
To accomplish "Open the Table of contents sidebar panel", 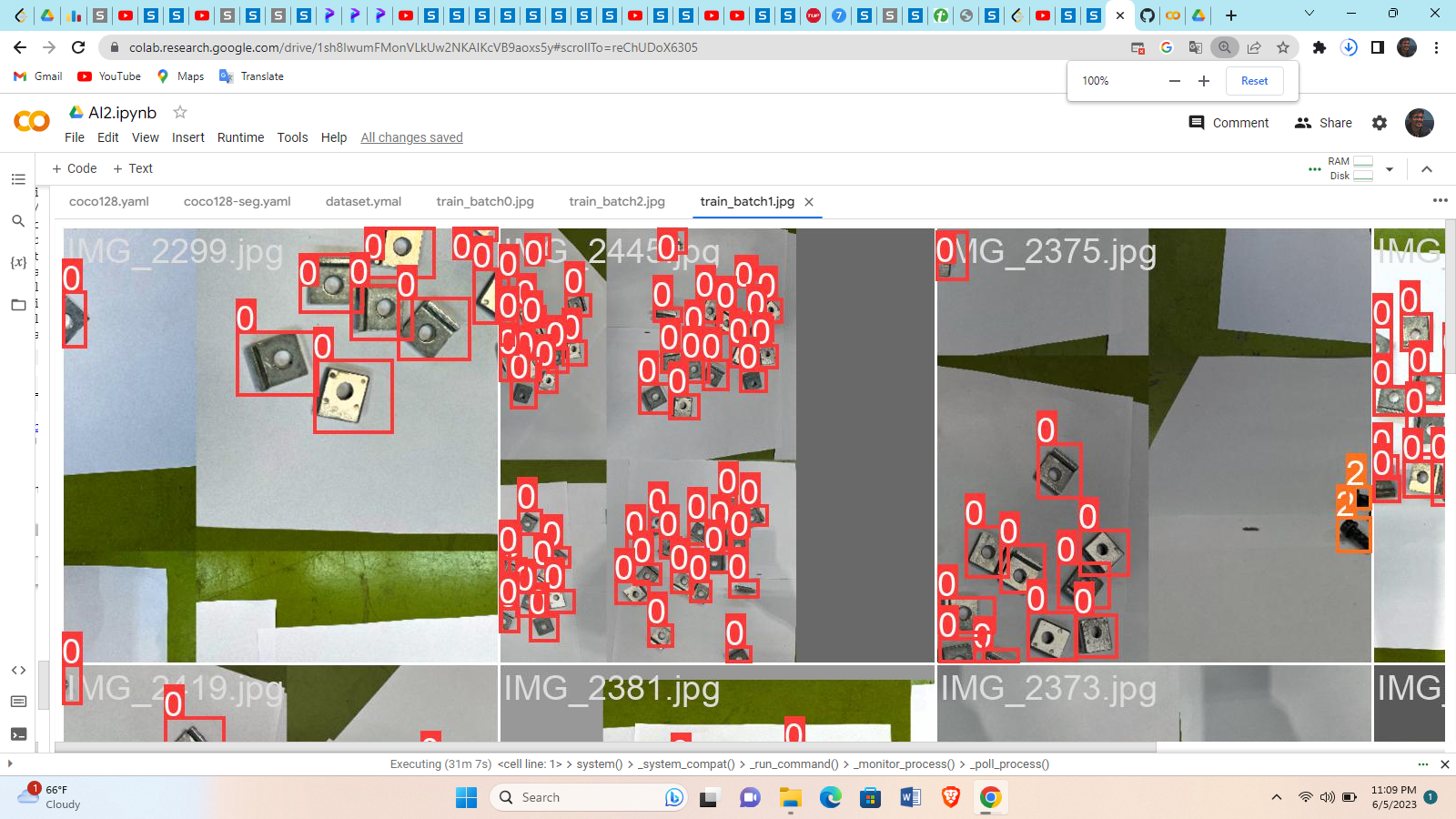I will pyautogui.click(x=18, y=179).
